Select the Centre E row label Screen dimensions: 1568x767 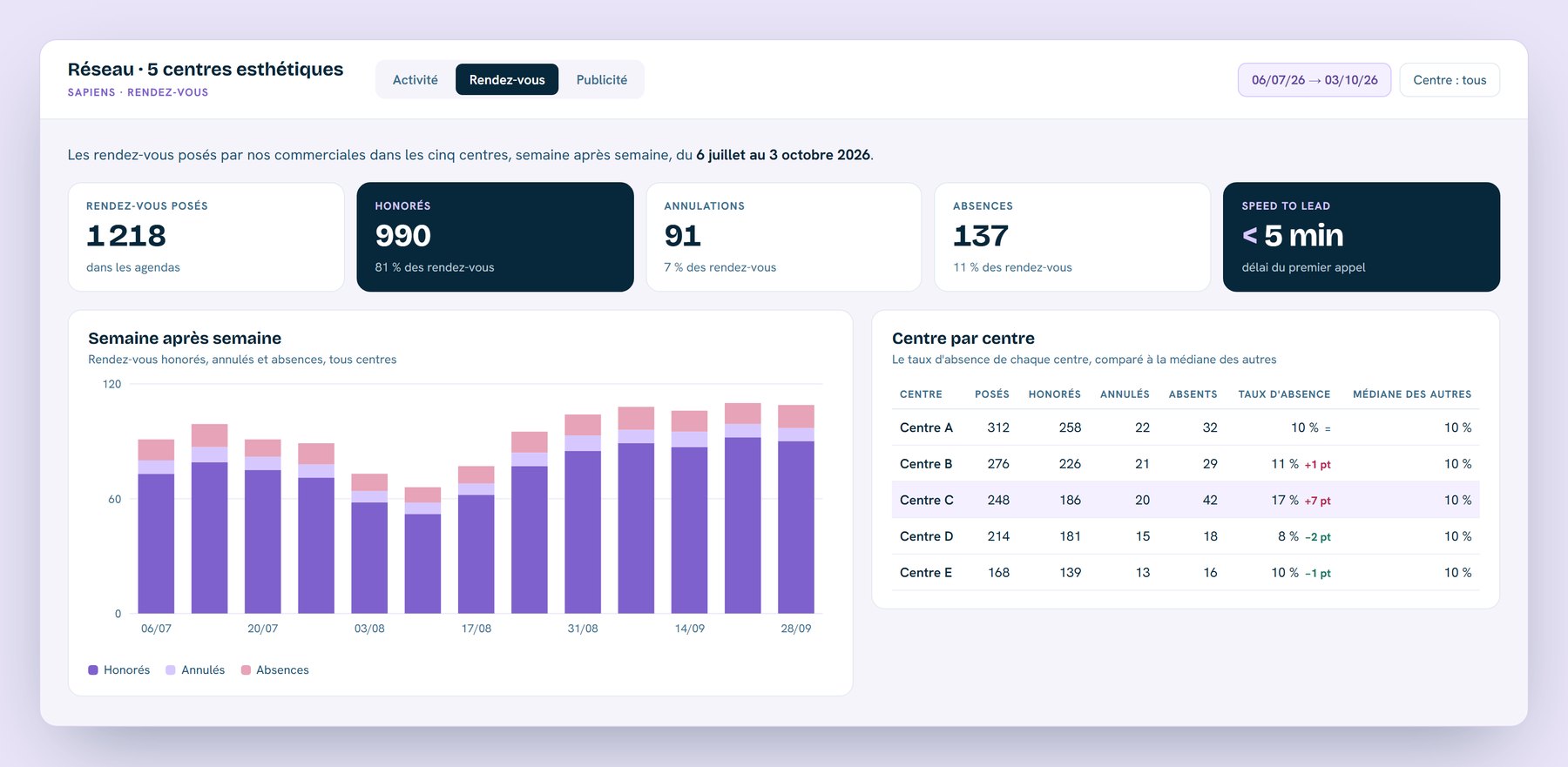926,573
